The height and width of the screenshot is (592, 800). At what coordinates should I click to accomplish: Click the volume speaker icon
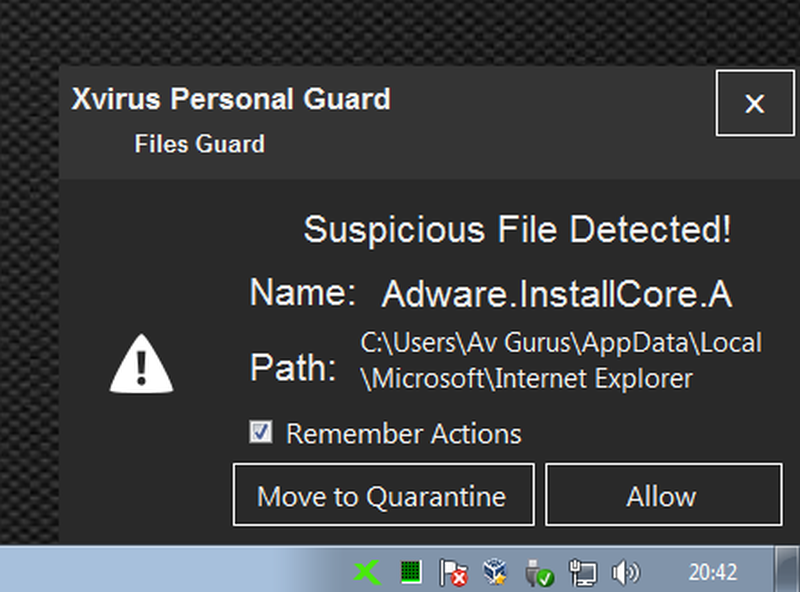tap(625, 573)
